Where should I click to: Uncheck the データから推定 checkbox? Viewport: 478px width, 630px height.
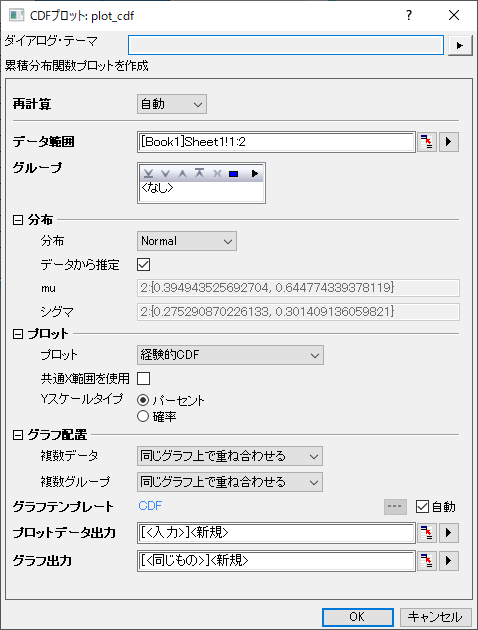tap(143, 264)
